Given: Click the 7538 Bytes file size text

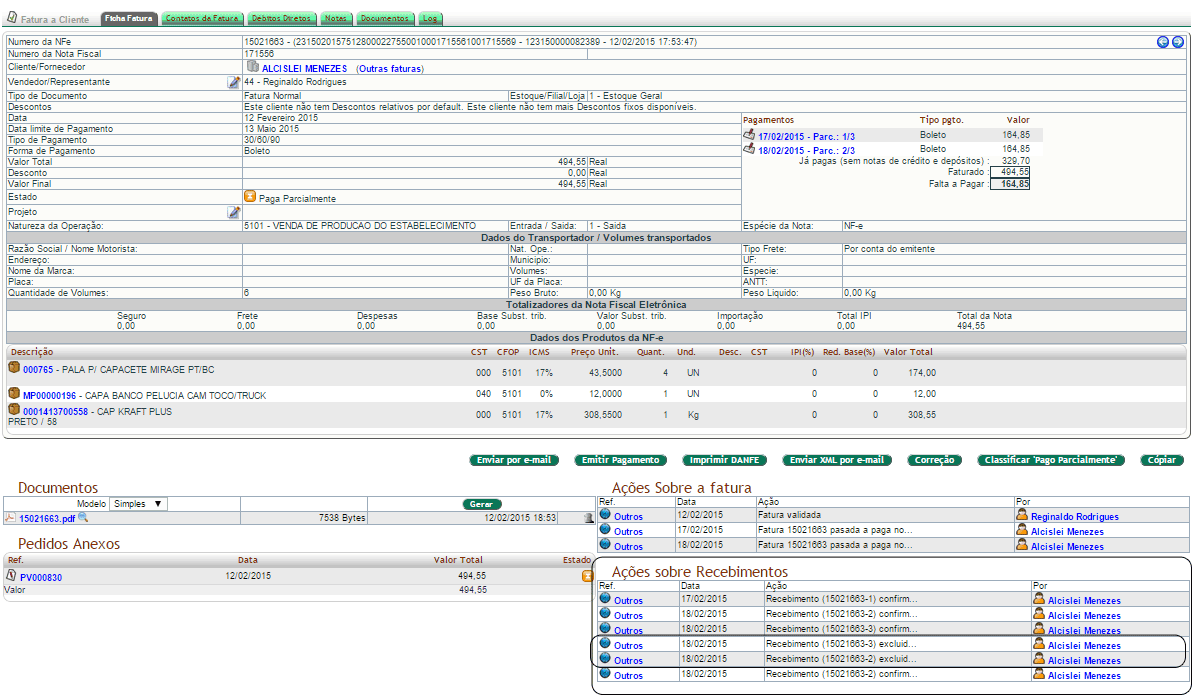Looking at the screenshot, I should [342, 518].
